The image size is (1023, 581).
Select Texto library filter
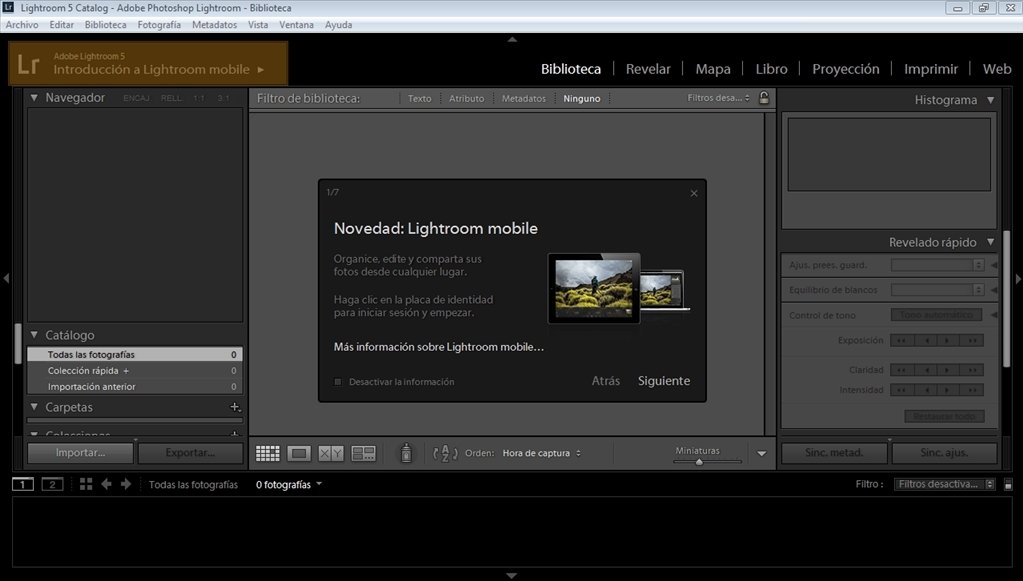coord(420,98)
